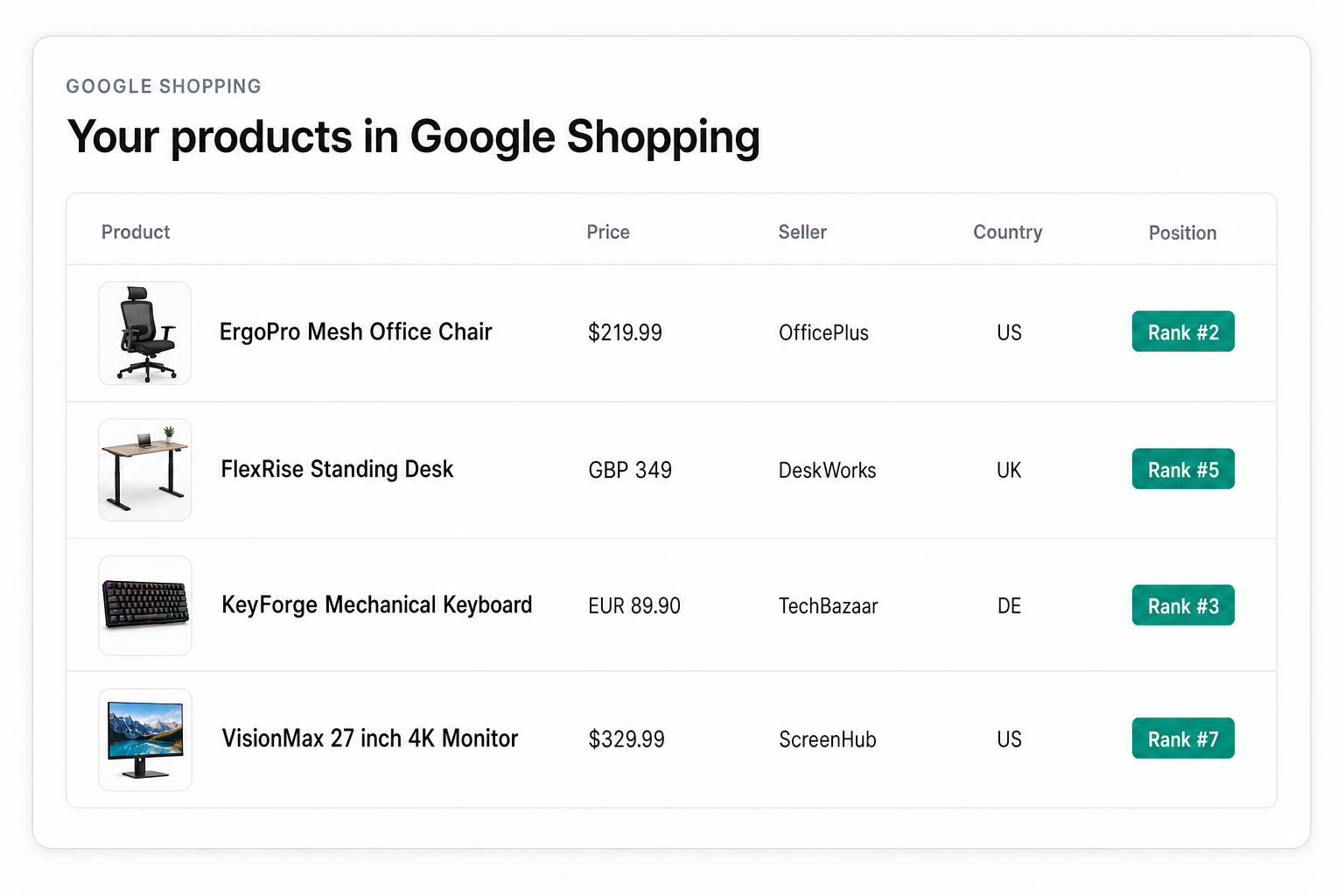The width and height of the screenshot is (1344, 896).
Task: Click the Rank #3 badge
Action: click(1183, 605)
